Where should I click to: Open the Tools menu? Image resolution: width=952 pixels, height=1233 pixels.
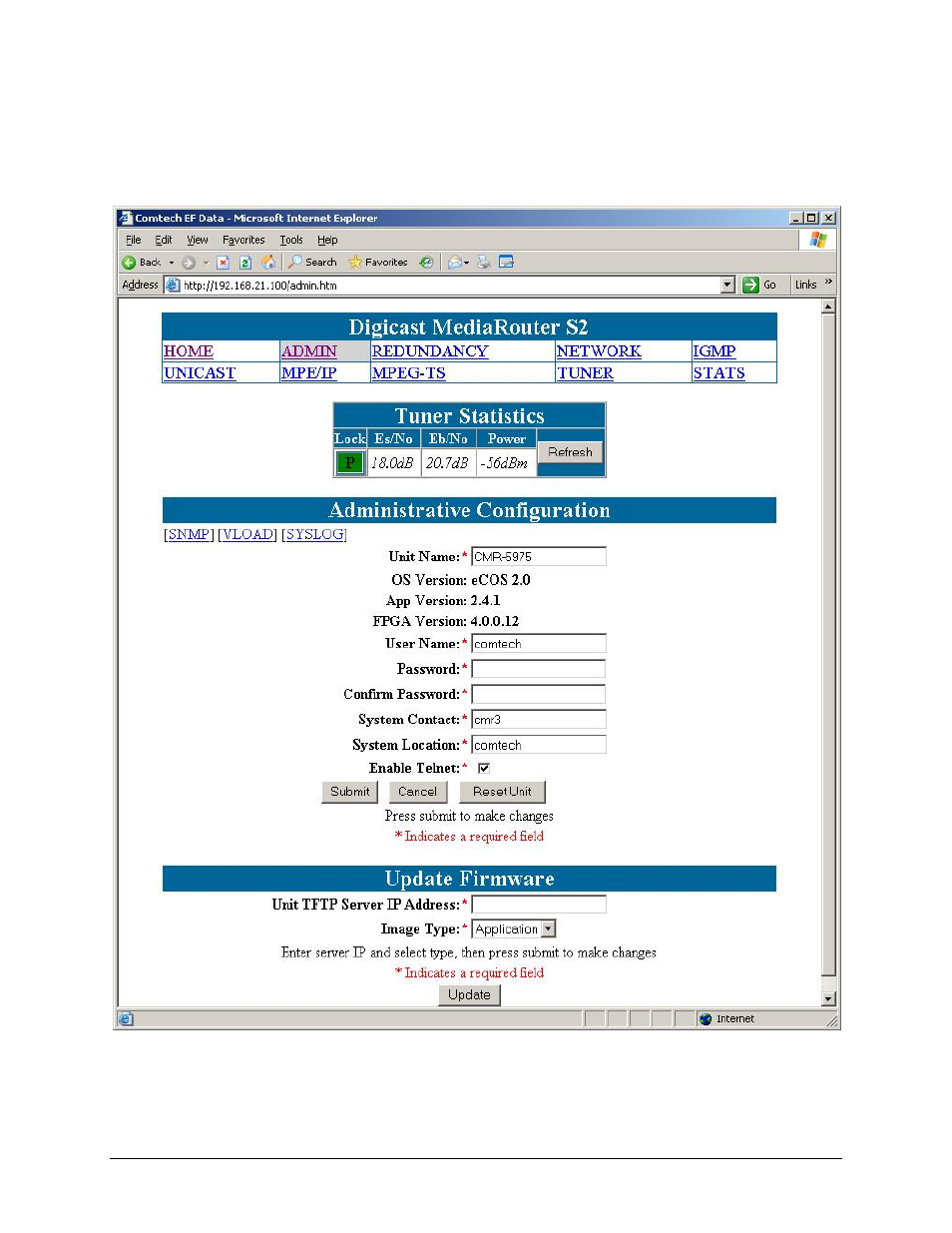click(x=291, y=241)
